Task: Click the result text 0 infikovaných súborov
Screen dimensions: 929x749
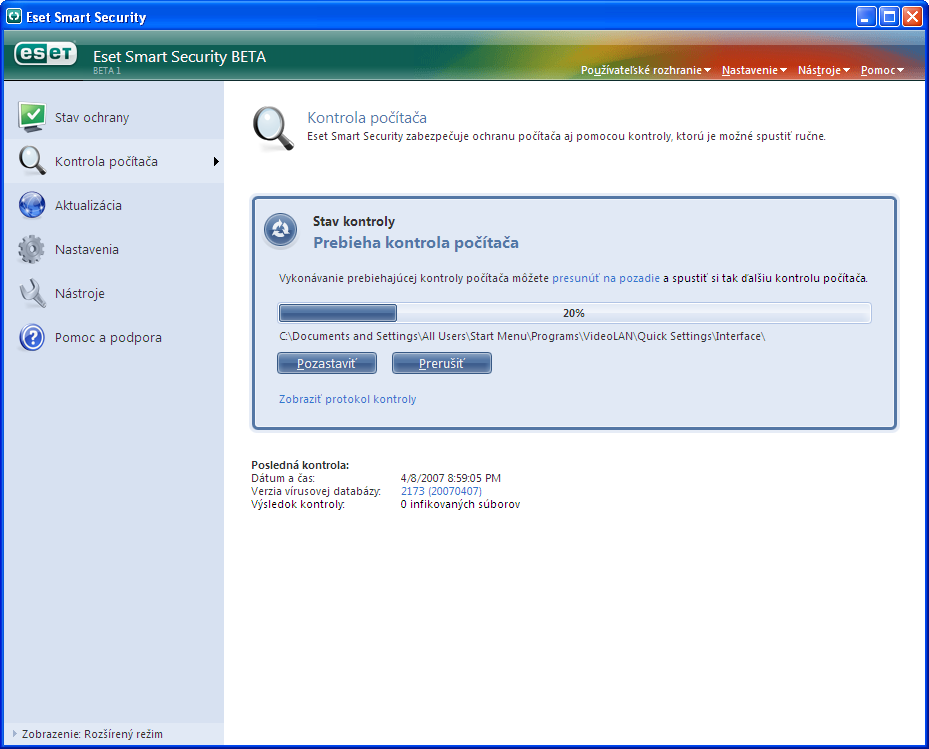Action: click(x=460, y=504)
